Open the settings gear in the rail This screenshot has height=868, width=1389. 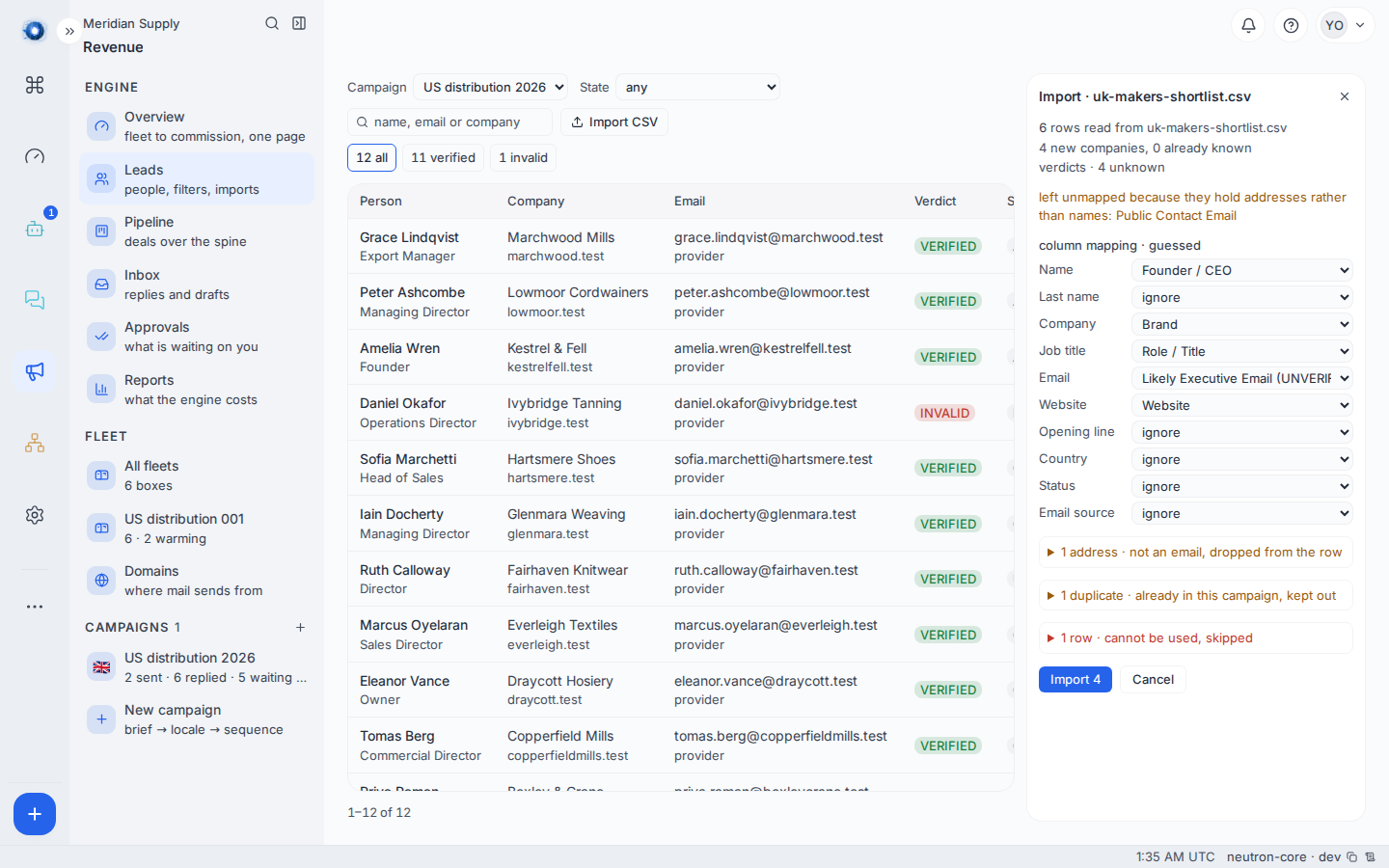[x=35, y=515]
